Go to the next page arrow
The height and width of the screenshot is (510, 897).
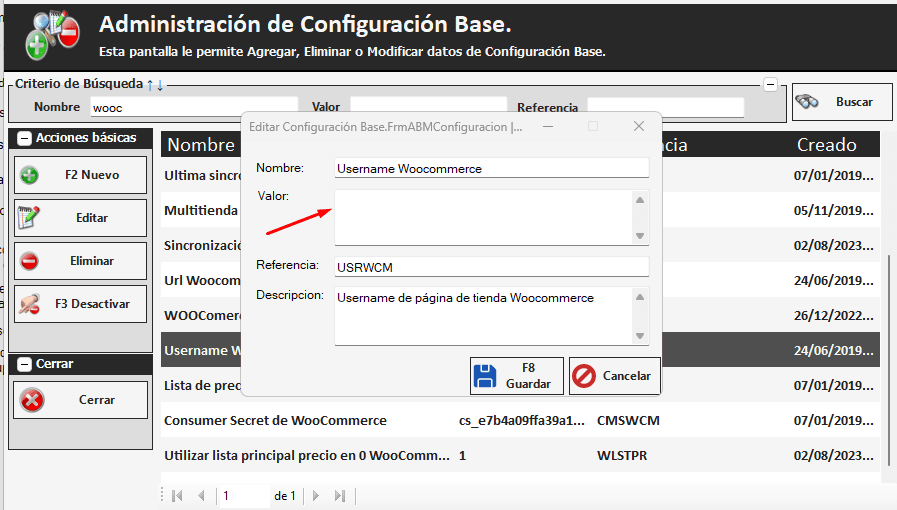pos(316,495)
